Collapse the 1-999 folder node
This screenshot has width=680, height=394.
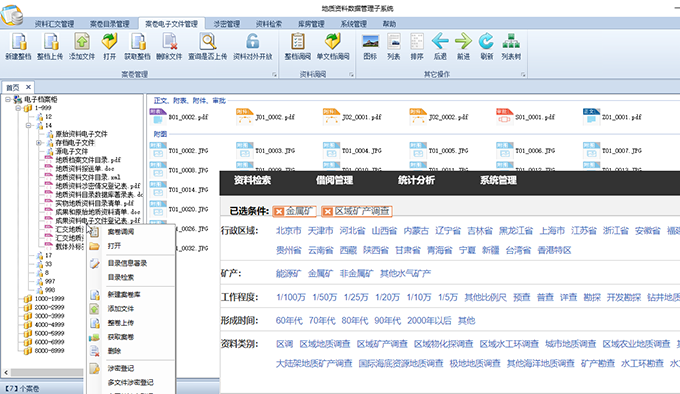(x=18, y=108)
